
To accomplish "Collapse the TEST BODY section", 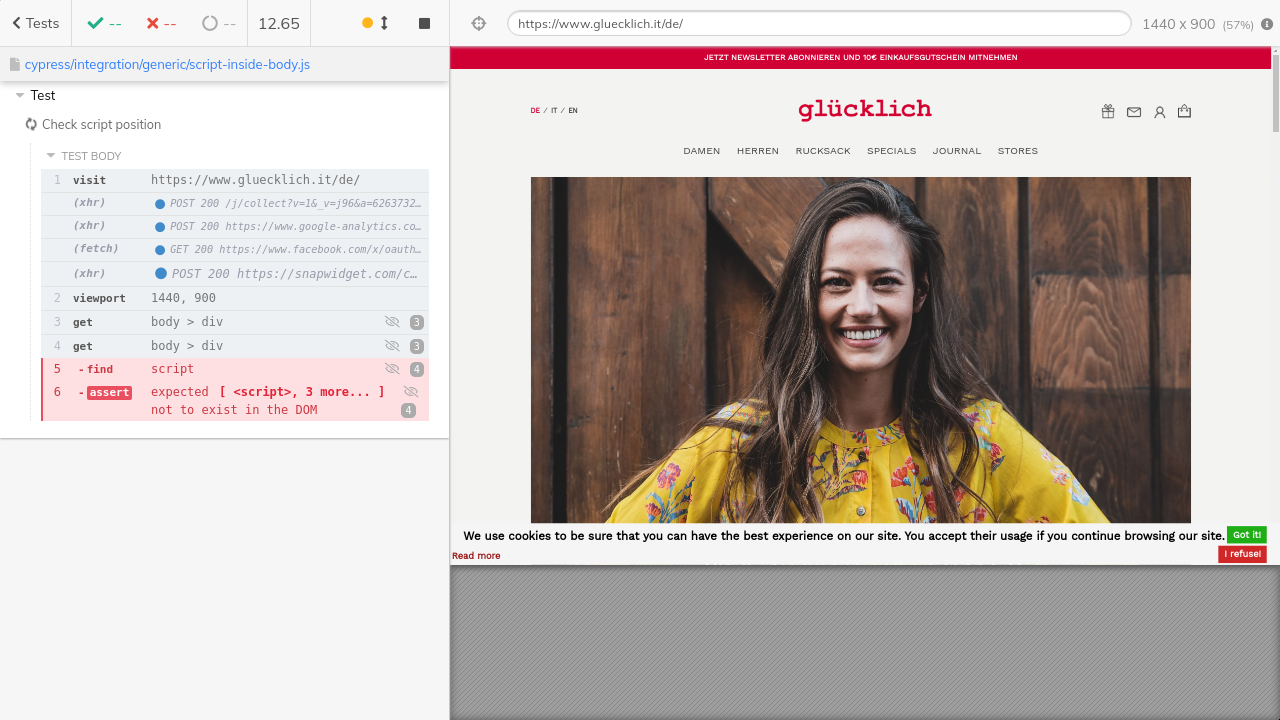I will coord(51,156).
